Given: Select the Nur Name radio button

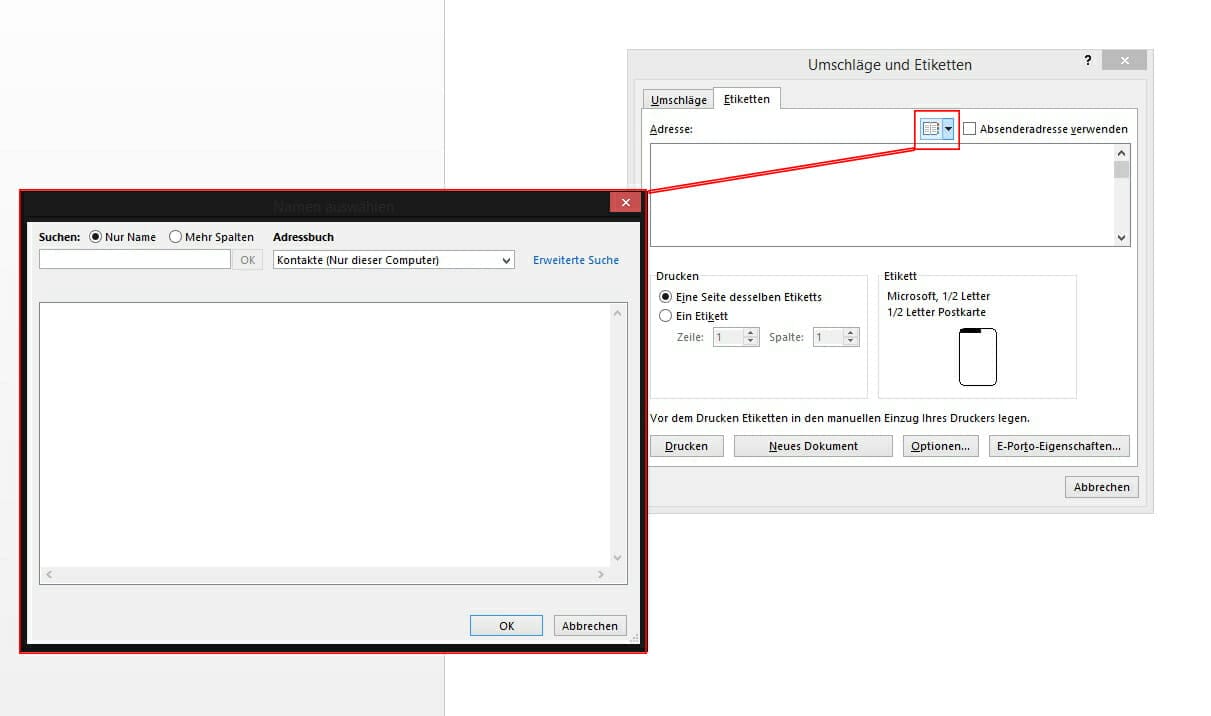Looking at the screenshot, I should click(96, 237).
